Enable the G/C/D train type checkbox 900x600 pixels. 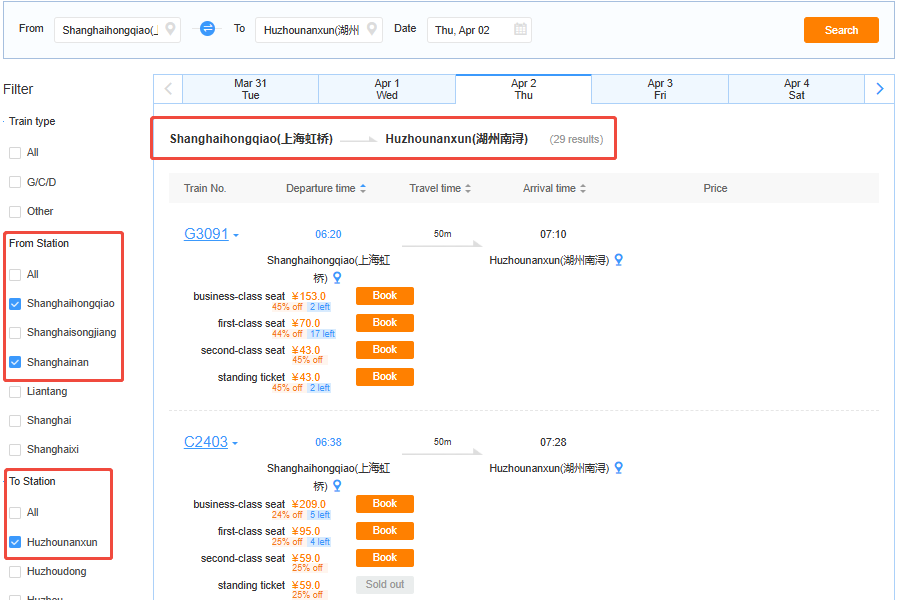(x=15, y=182)
